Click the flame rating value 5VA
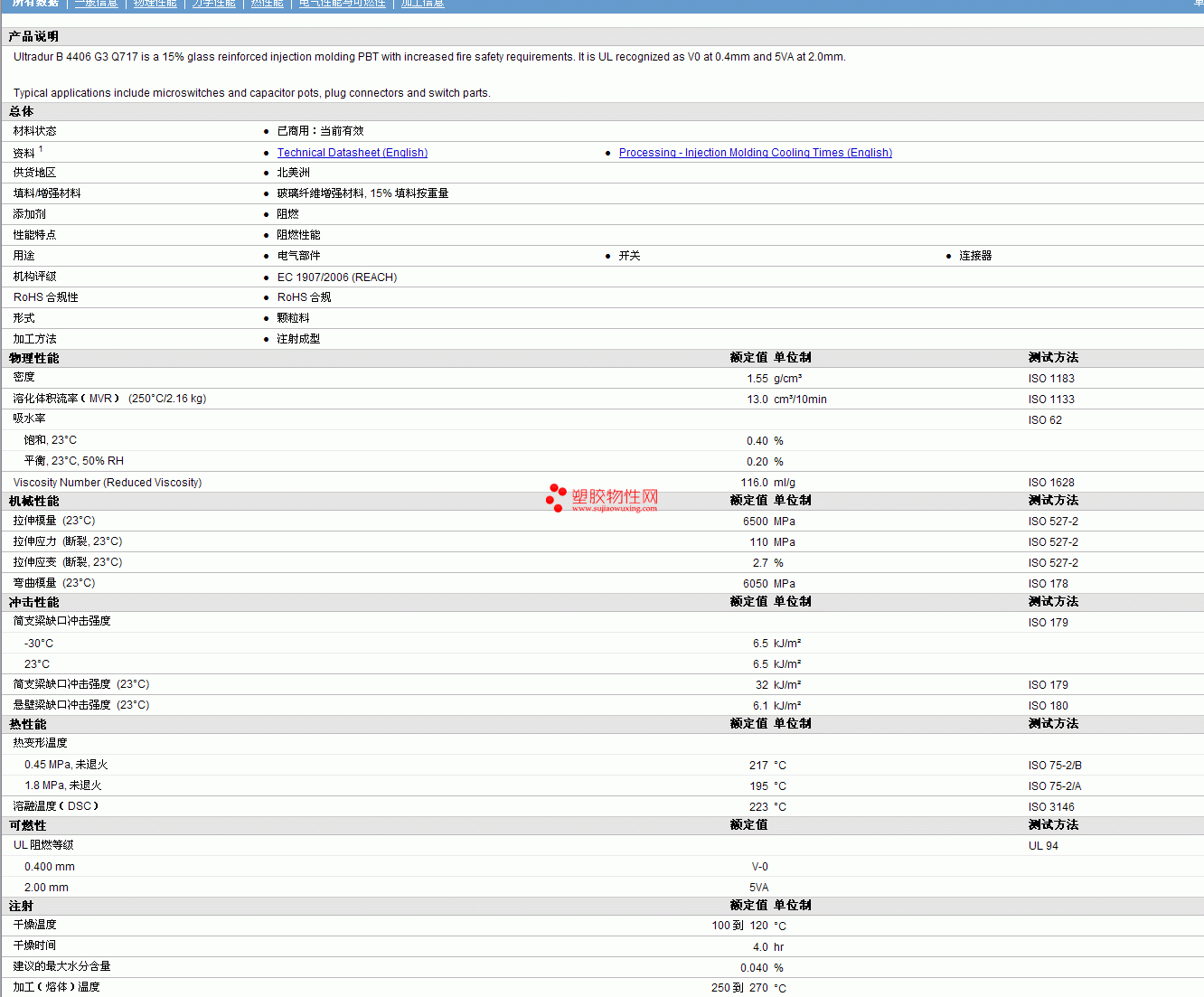The image size is (1204, 997). (759, 888)
